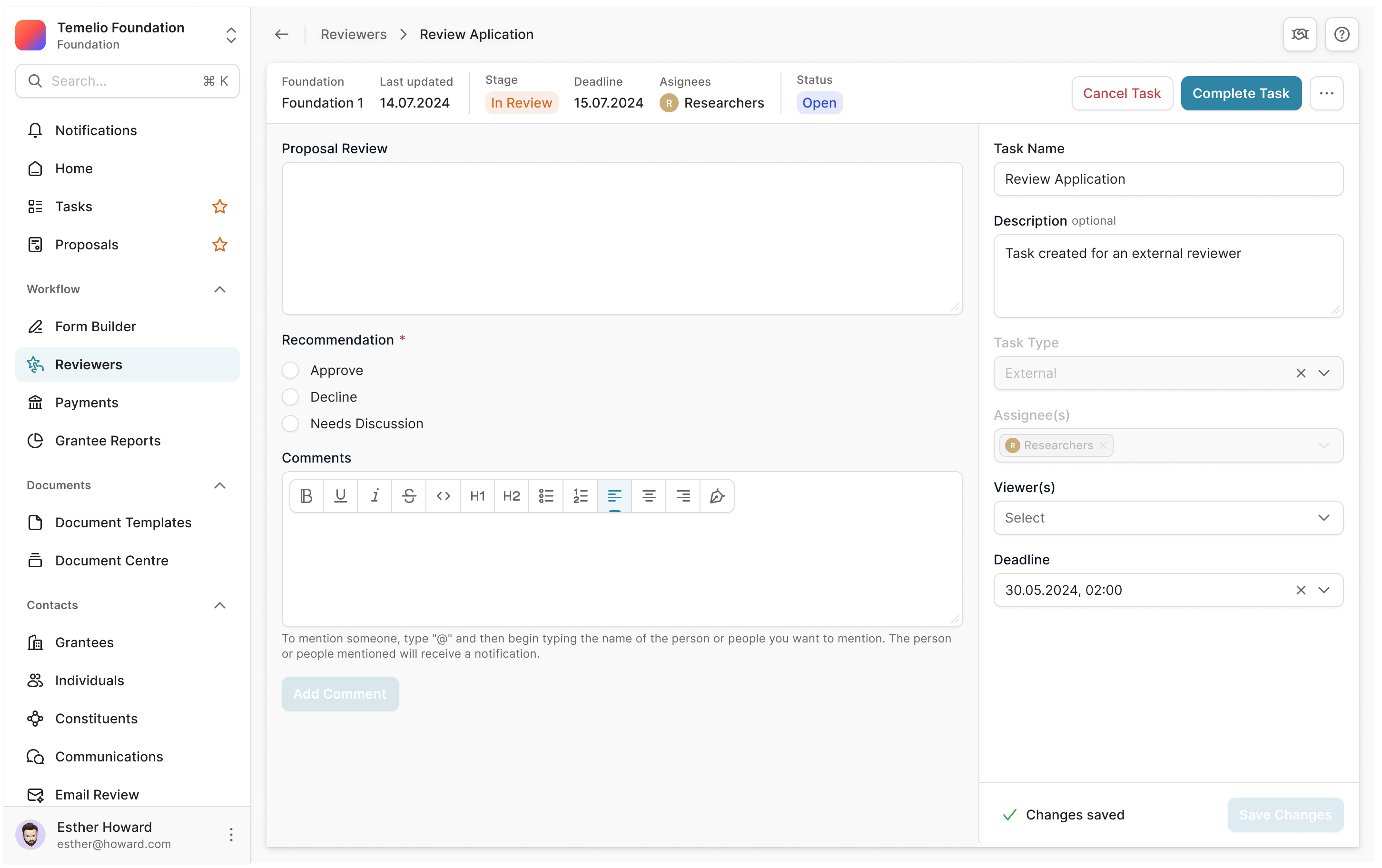Click the Bold formatting icon
Image resolution: width=1382 pixels, height=868 pixels.
pos(306,495)
